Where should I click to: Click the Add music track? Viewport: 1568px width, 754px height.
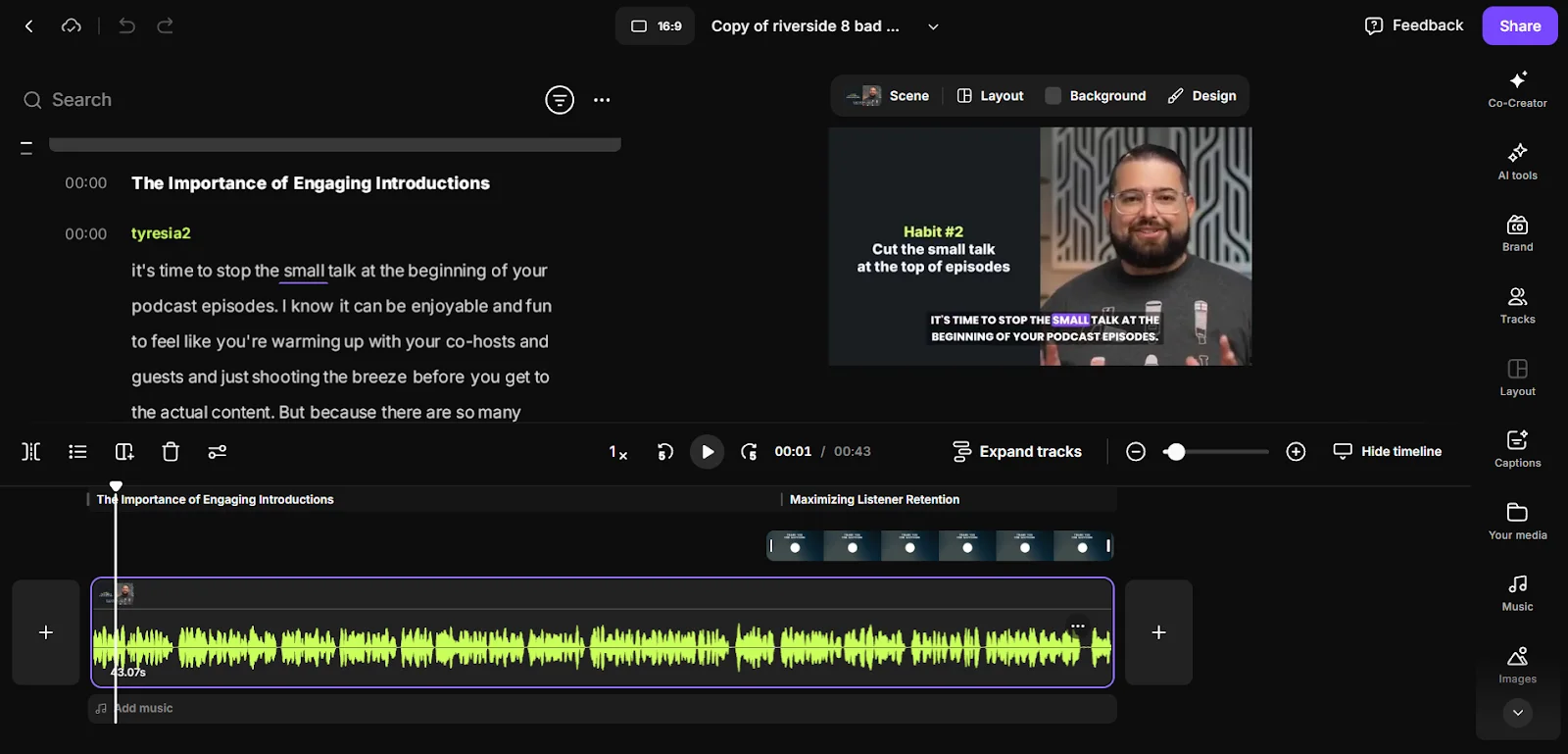(x=602, y=709)
